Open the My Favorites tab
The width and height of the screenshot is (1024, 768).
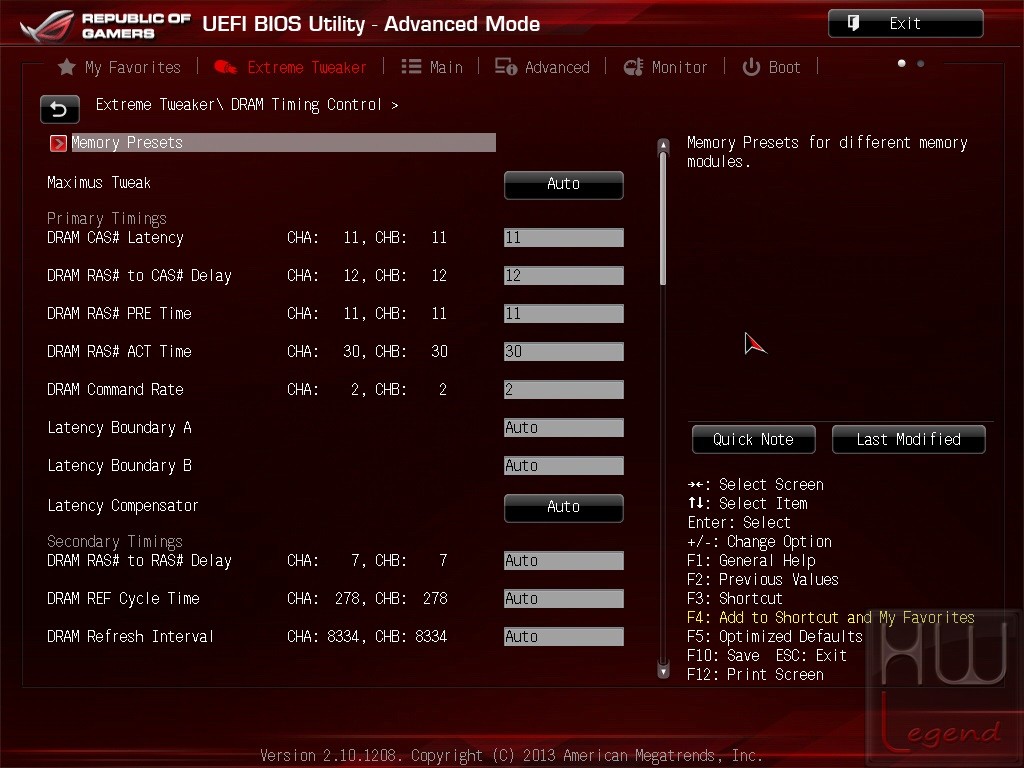[119, 67]
